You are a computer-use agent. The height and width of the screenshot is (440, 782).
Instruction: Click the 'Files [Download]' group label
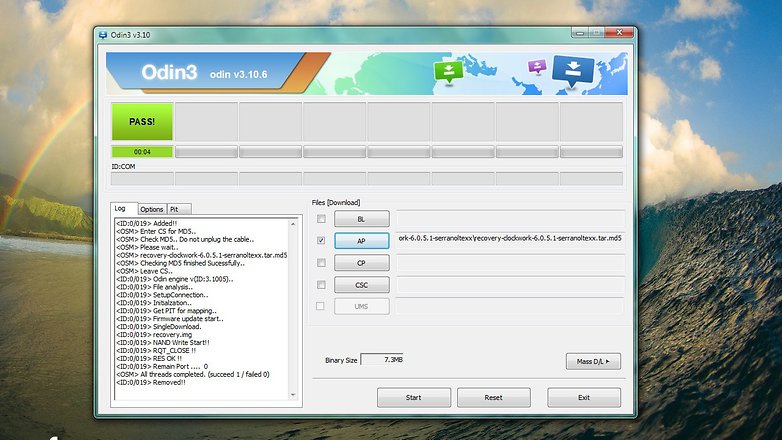pyautogui.click(x=336, y=203)
